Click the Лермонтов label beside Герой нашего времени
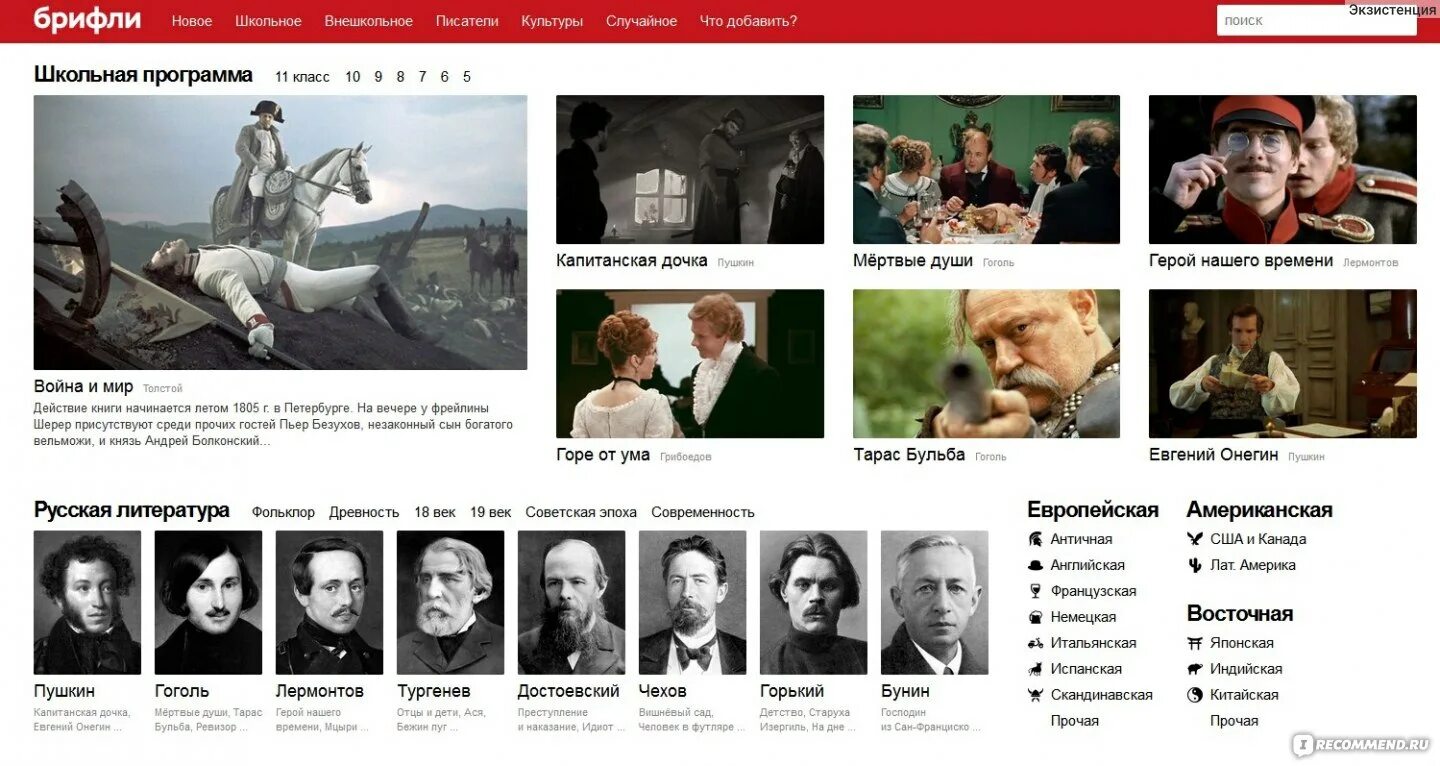The width and height of the screenshot is (1440, 766). (1370, 263)
